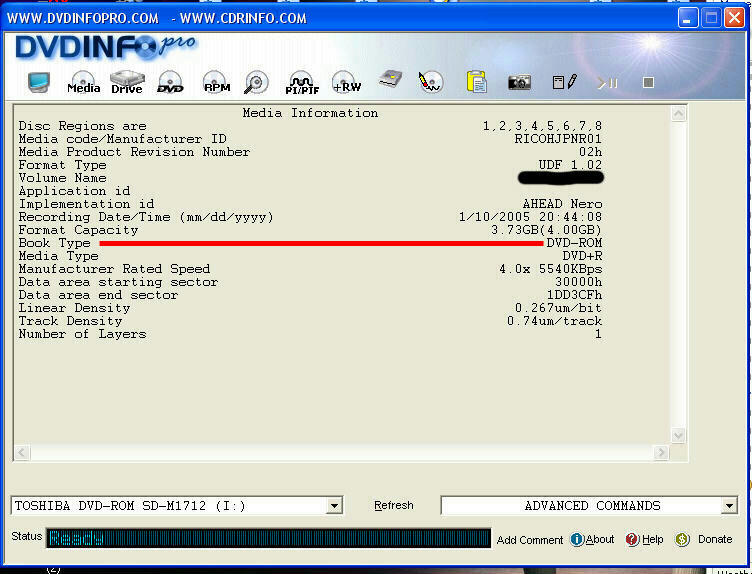Click the DVD disc toolbar icon
The height and width of the screenshot is (574, 752).
(x=170, y=82)
